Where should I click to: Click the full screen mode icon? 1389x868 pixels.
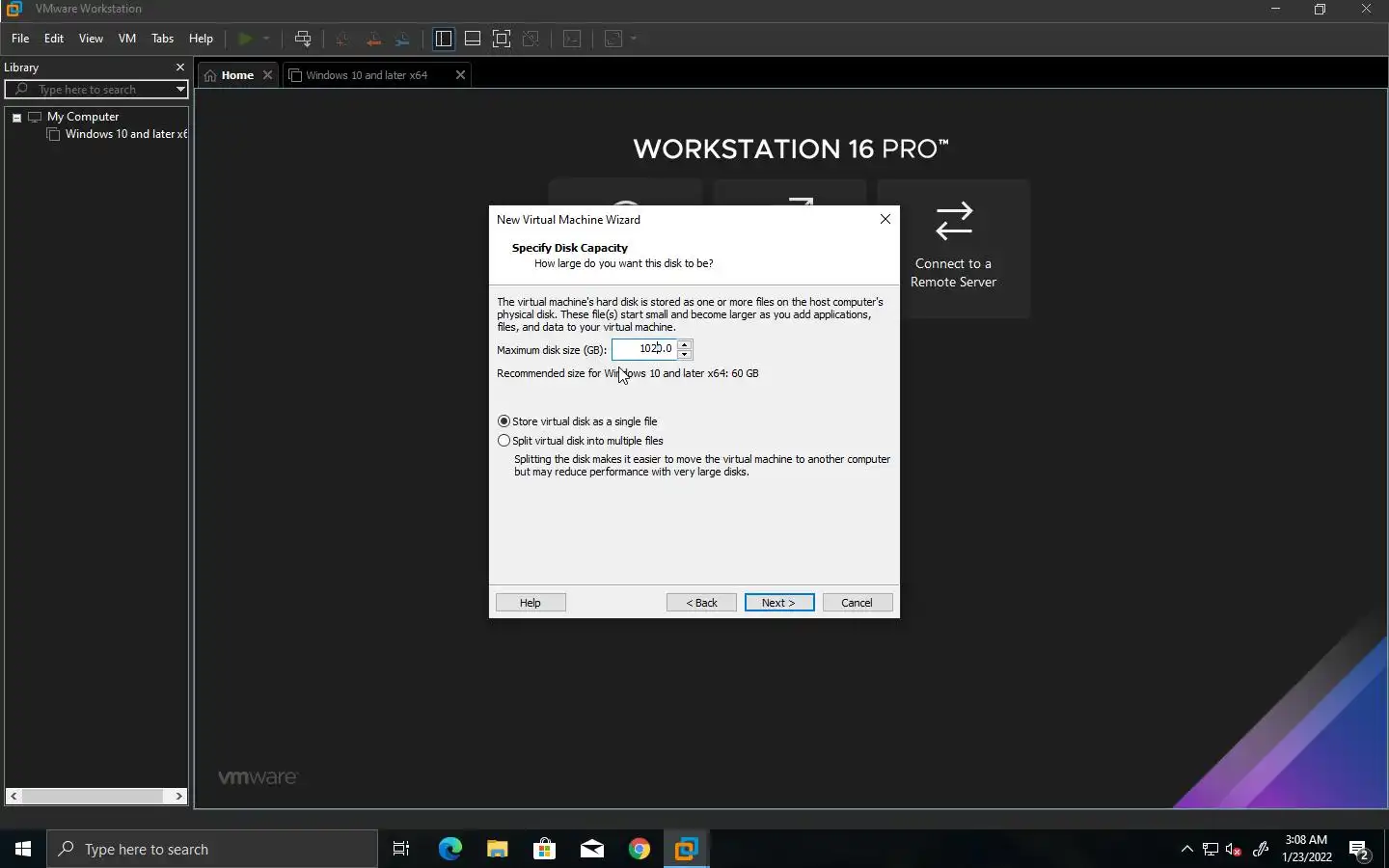[502, 39]
